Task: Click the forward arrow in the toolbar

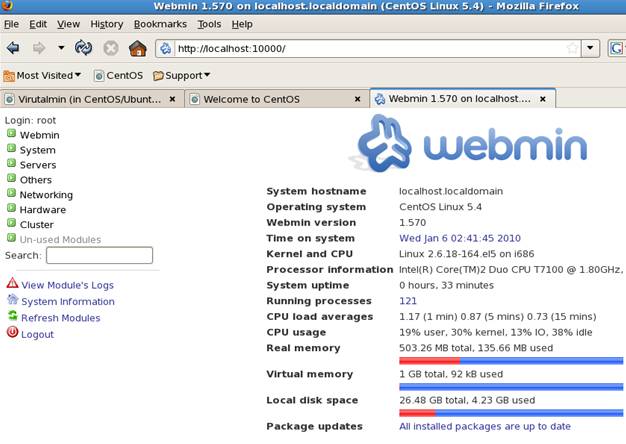Action: pyautogui.click(x=39, y=48)
